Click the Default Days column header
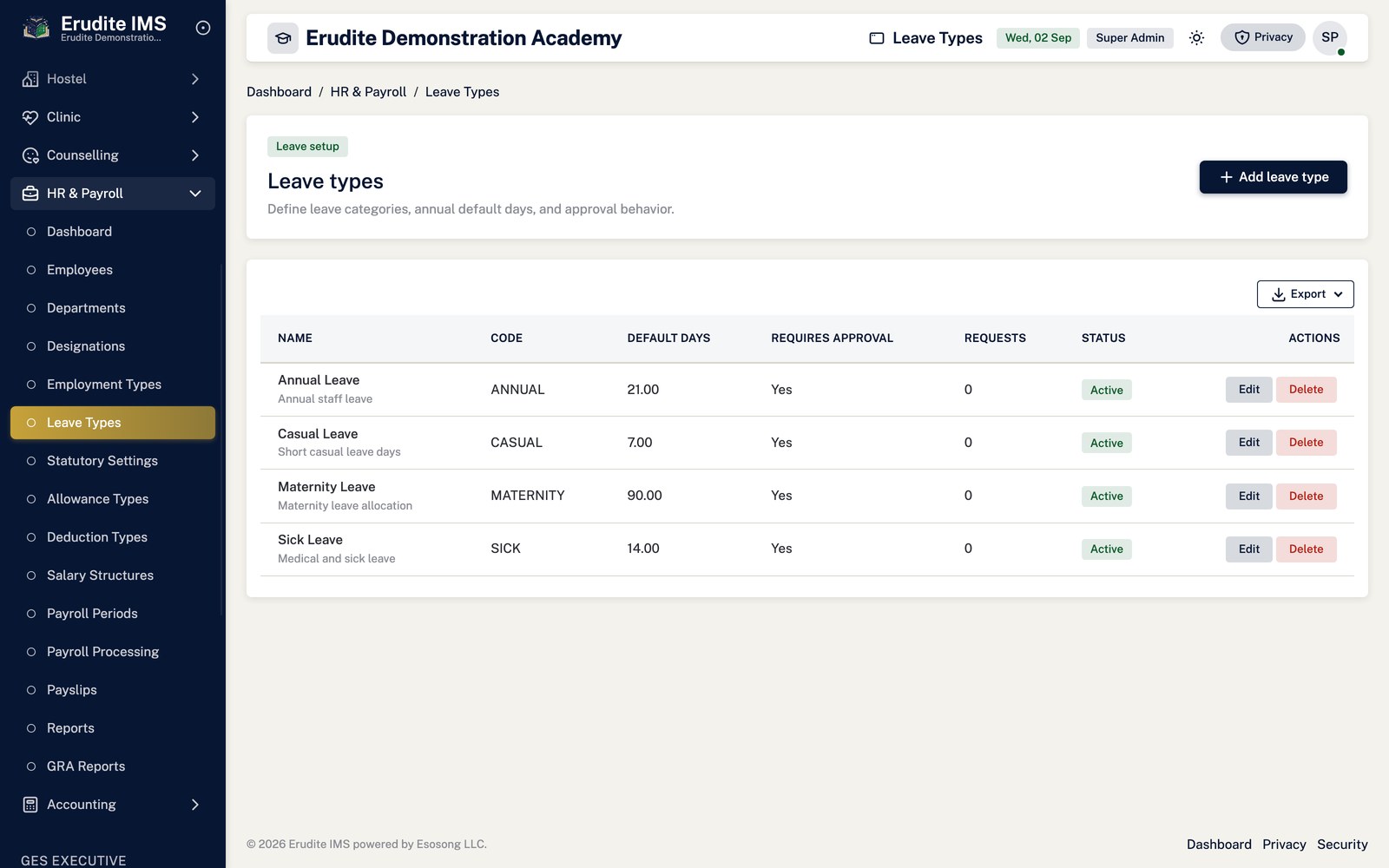The width and height of the screenshot is (1389, 868). 668,339
